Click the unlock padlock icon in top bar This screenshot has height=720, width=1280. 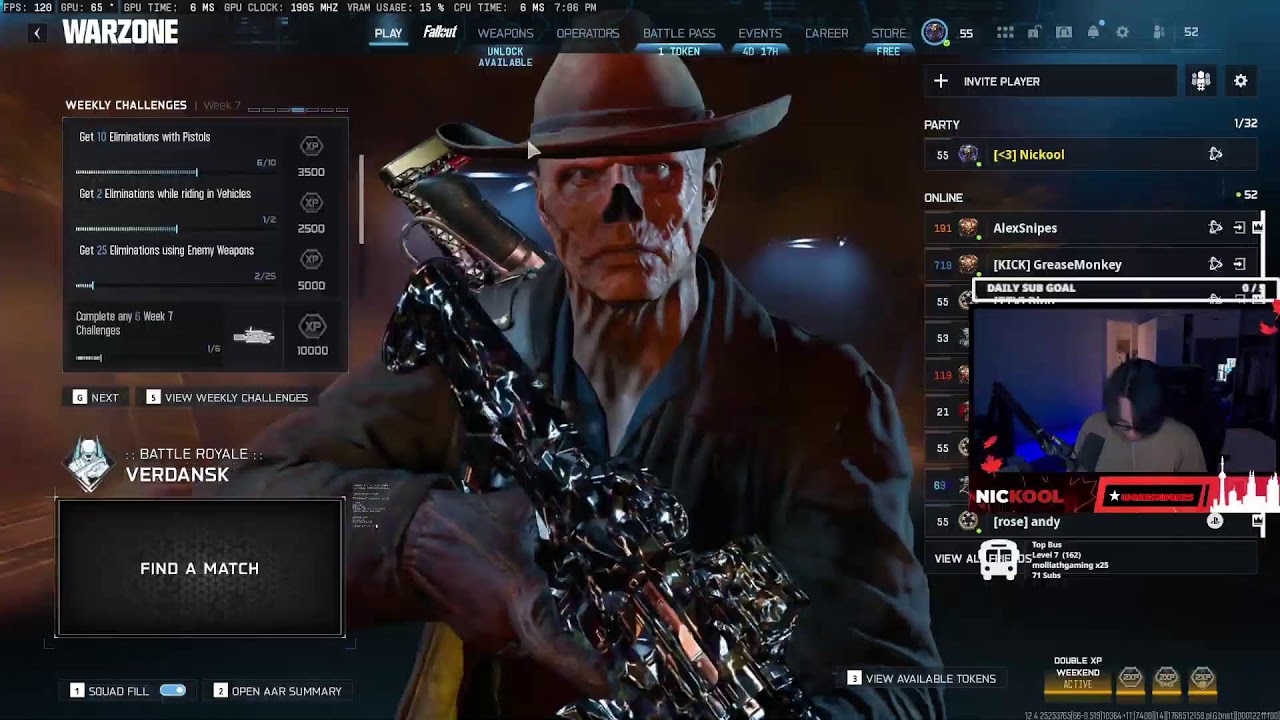click(1034, 32)
